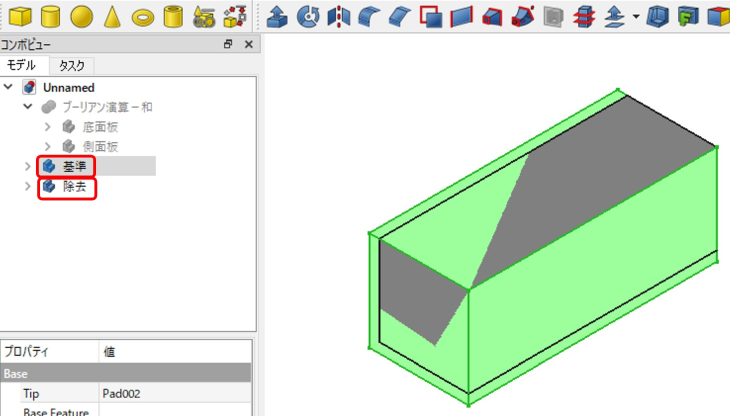The width and height of the screenshot is (730, 416).
Task: Click the Tip property name
Action: [x=31, y=394]
